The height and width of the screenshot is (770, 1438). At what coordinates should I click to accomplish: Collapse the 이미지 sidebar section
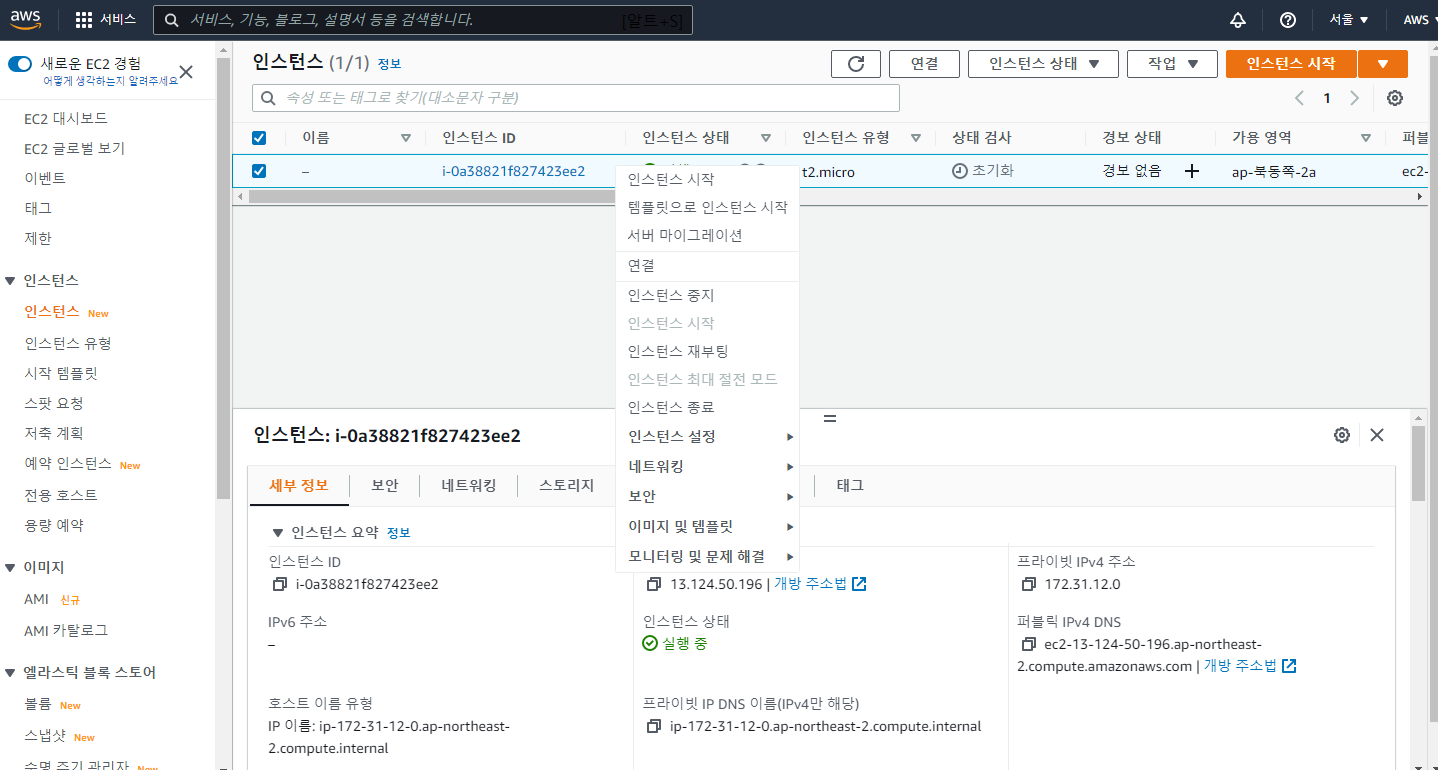pos(11,568)
